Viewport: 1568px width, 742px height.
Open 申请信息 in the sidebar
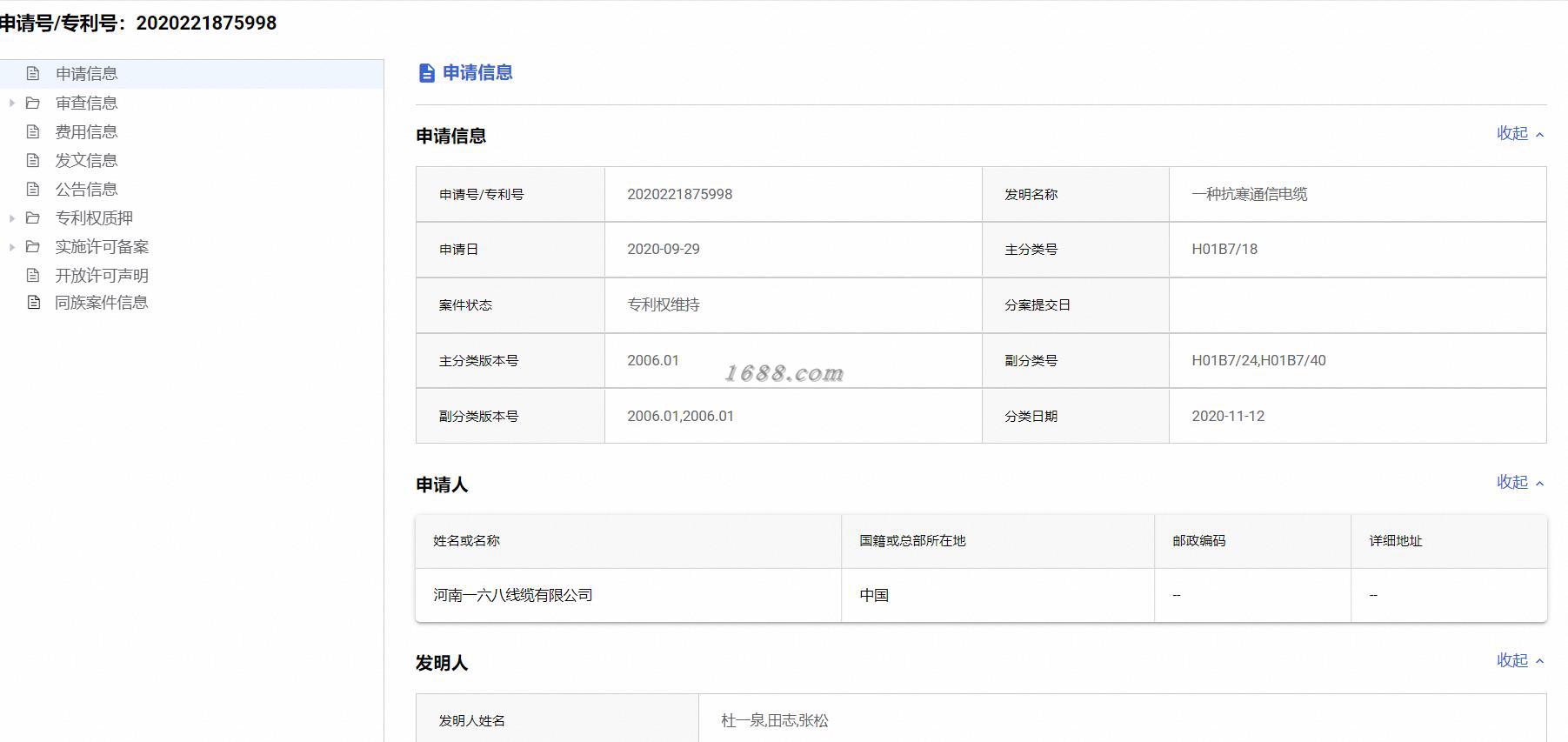87,74
